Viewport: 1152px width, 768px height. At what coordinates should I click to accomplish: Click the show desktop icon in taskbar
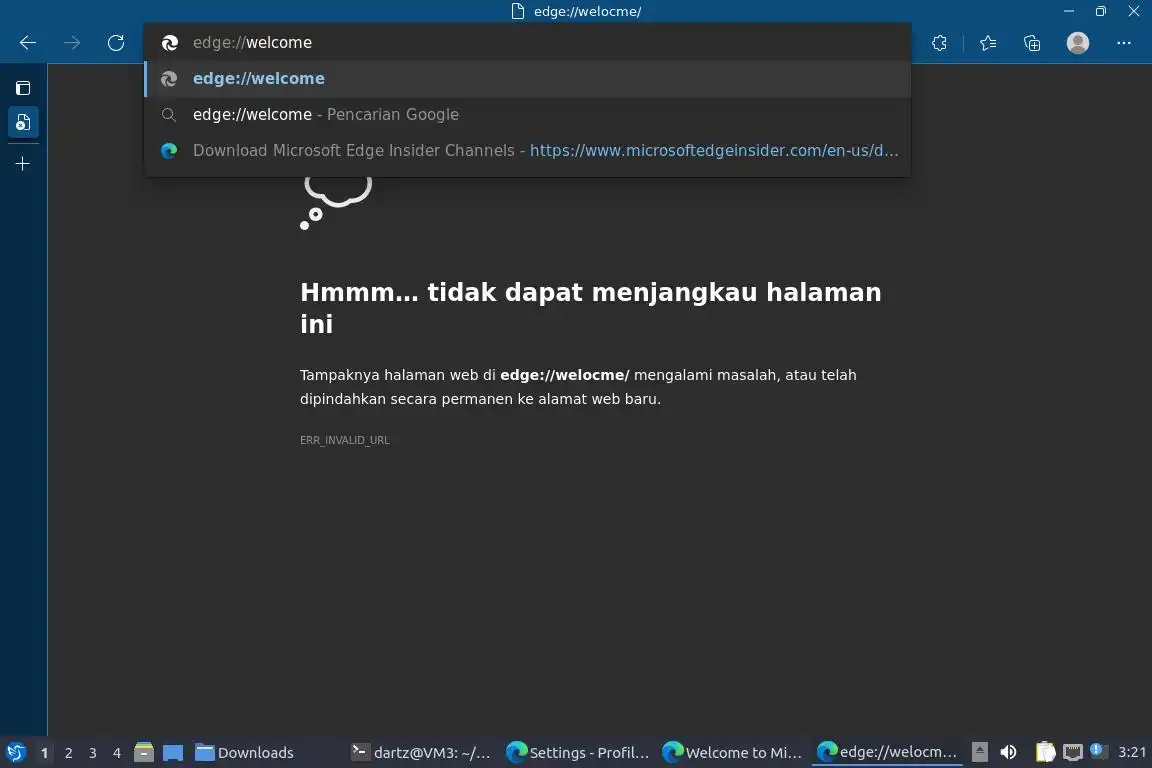[x=173, y=753]
